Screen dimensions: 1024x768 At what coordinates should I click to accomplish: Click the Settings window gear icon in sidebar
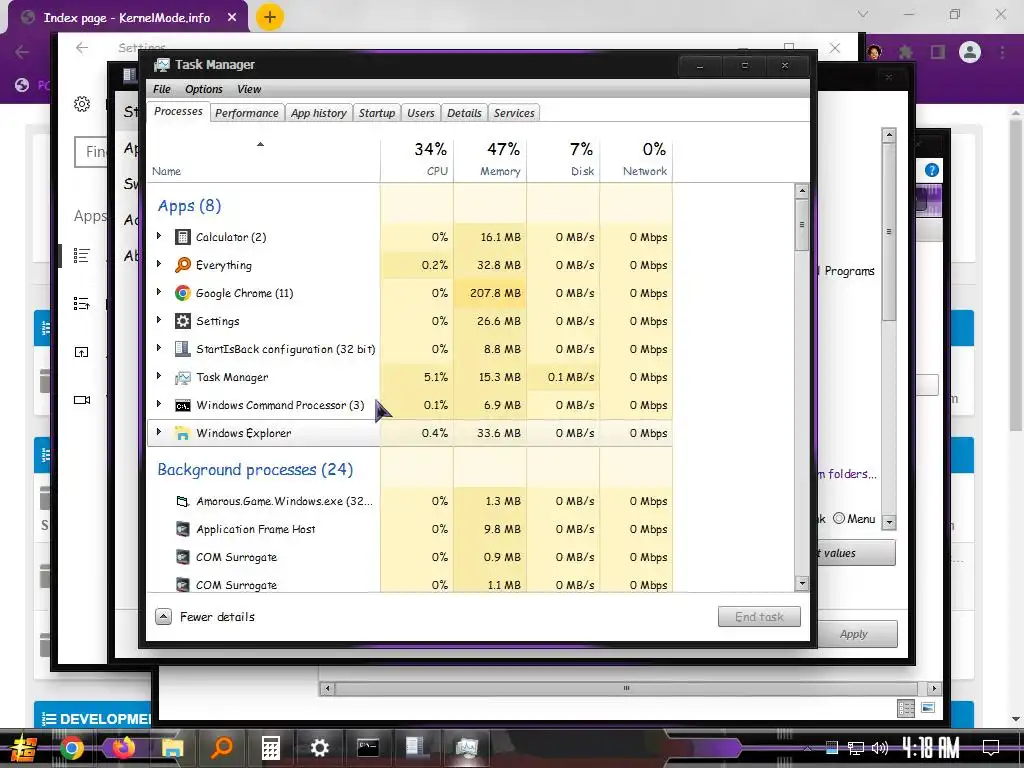tap(82, 104)
